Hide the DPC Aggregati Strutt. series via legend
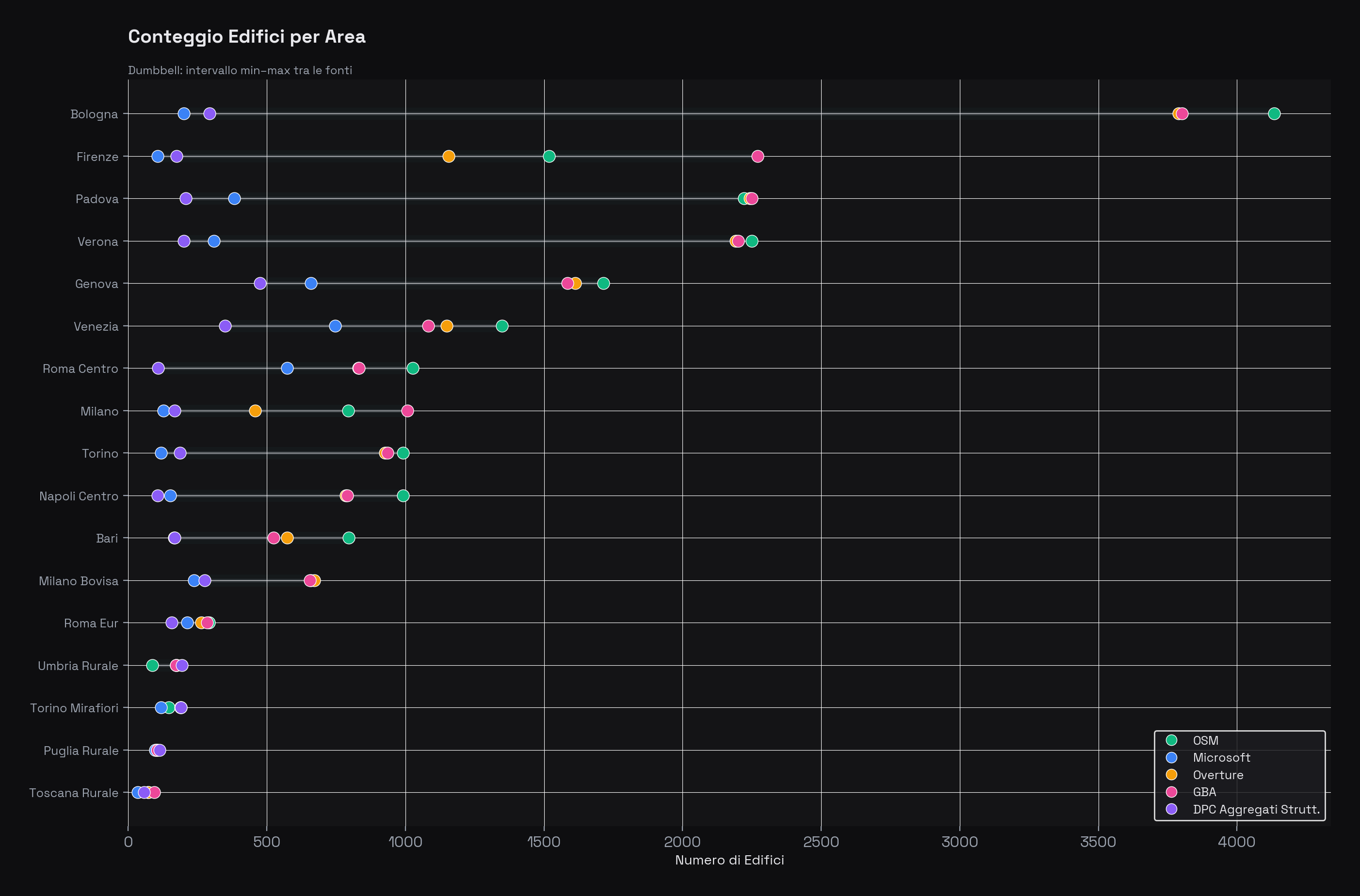Image resolution: width=1360 pixels, height=896 pixels. pos(1255,809)
